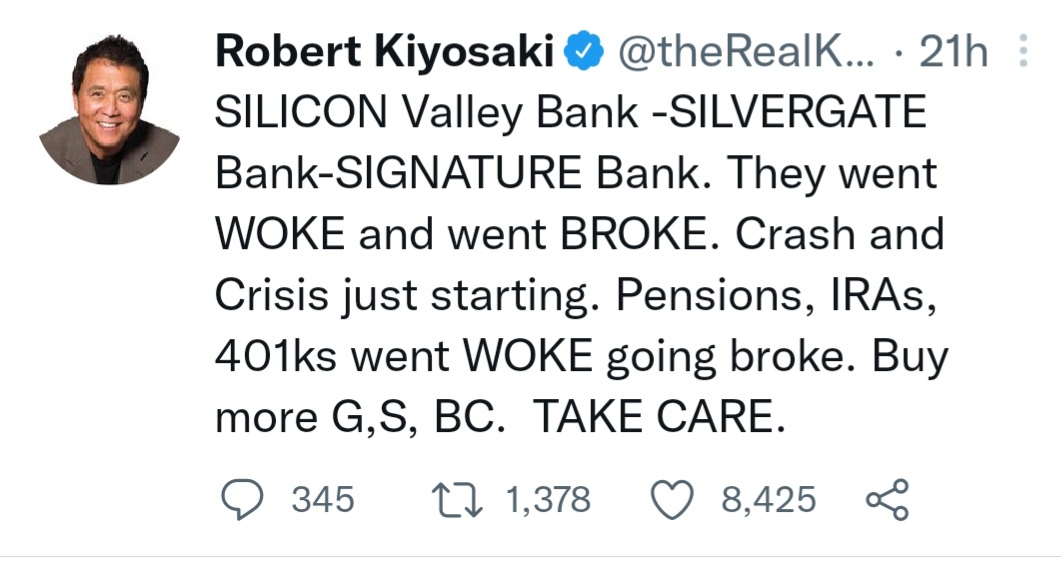
Task: Click the 345 replies count
Action: [x=323, y=499]
